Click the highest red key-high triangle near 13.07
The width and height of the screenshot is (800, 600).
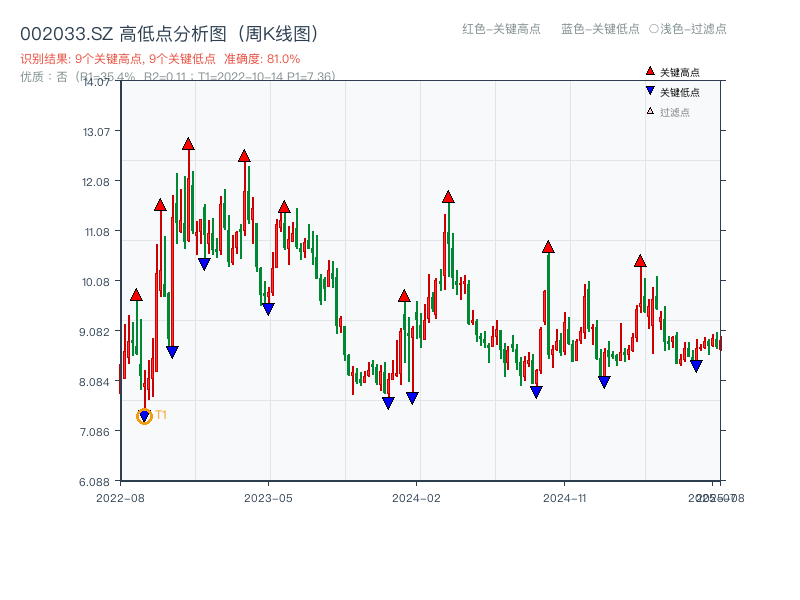pos(189,143)
